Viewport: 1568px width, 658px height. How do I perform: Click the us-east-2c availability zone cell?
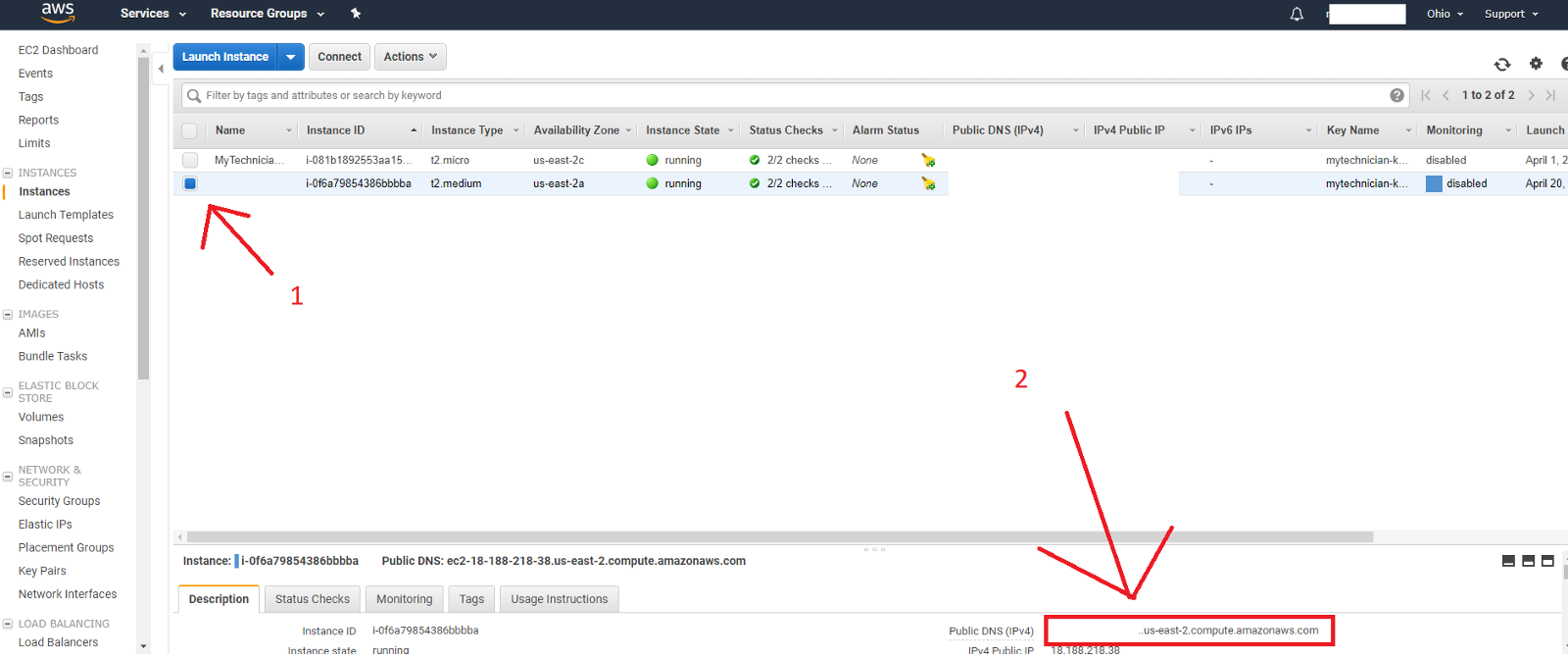point(559,160)
